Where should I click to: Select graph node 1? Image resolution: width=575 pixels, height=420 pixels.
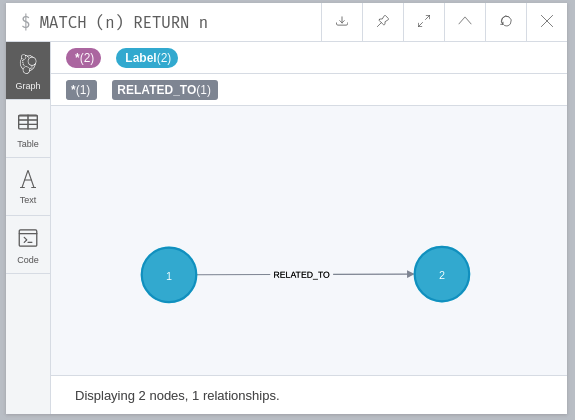coord(169,275)
